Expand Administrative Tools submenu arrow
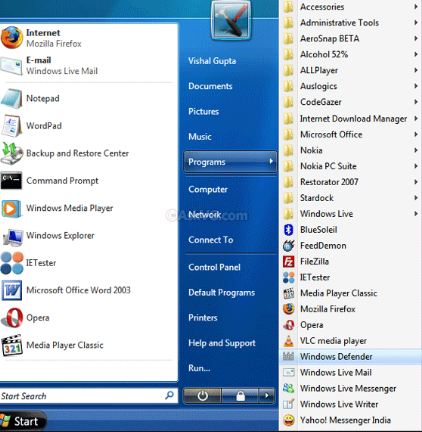The height and width of the screenshot is (432, 422). pyautogui.click(x=416, y=22)
